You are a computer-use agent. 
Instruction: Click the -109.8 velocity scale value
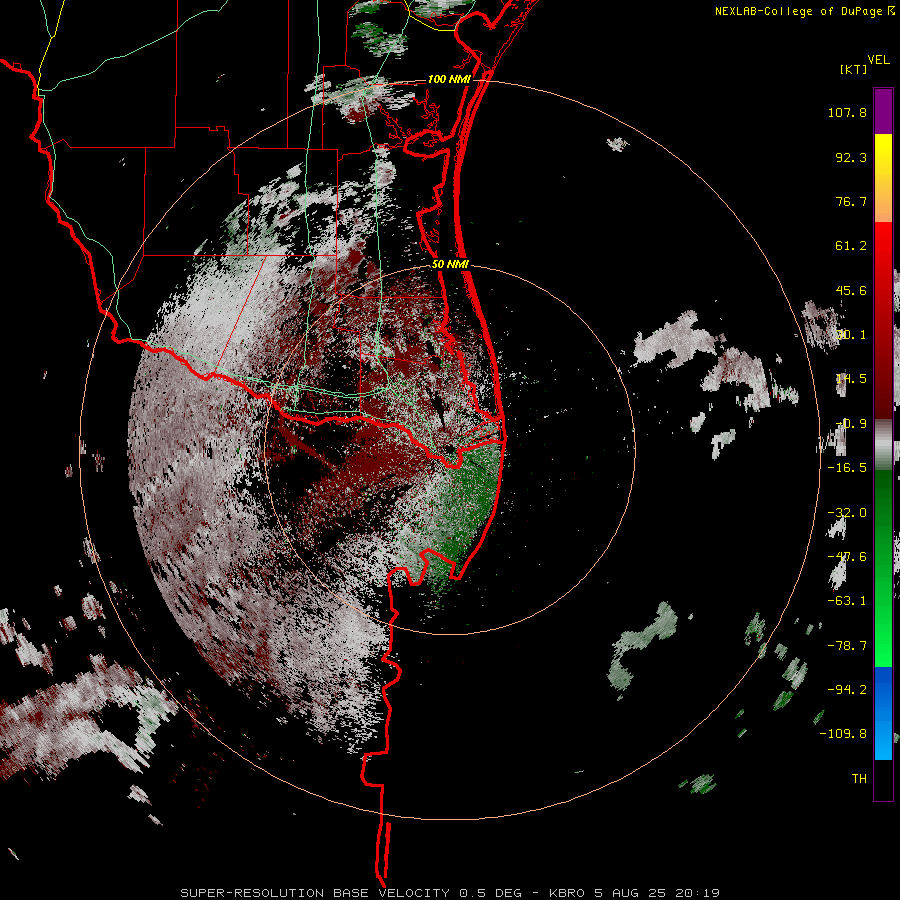click(843, 734)
